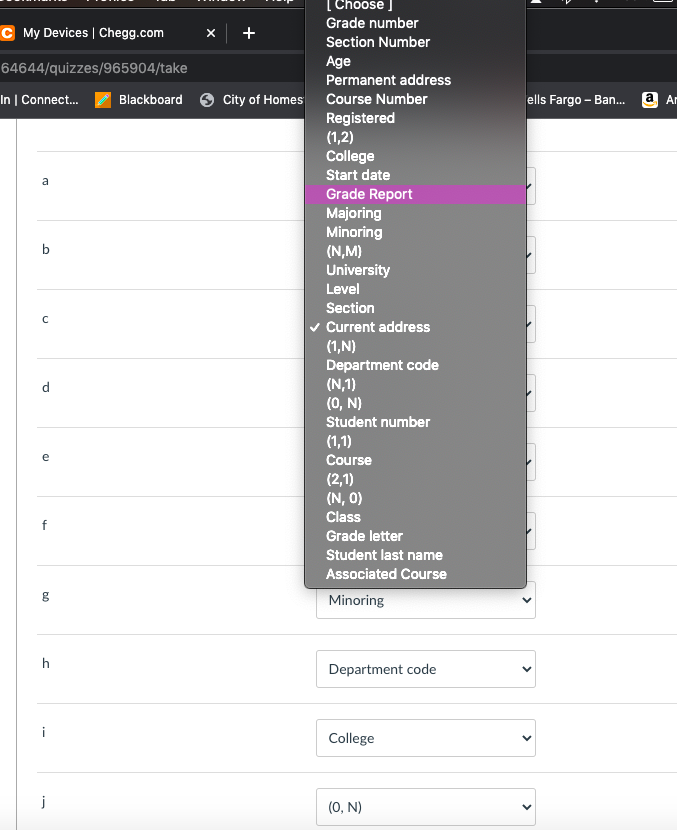The image size is (677, 830).
Task: Select 'College' in the open option list
Action: pos(416,156)
